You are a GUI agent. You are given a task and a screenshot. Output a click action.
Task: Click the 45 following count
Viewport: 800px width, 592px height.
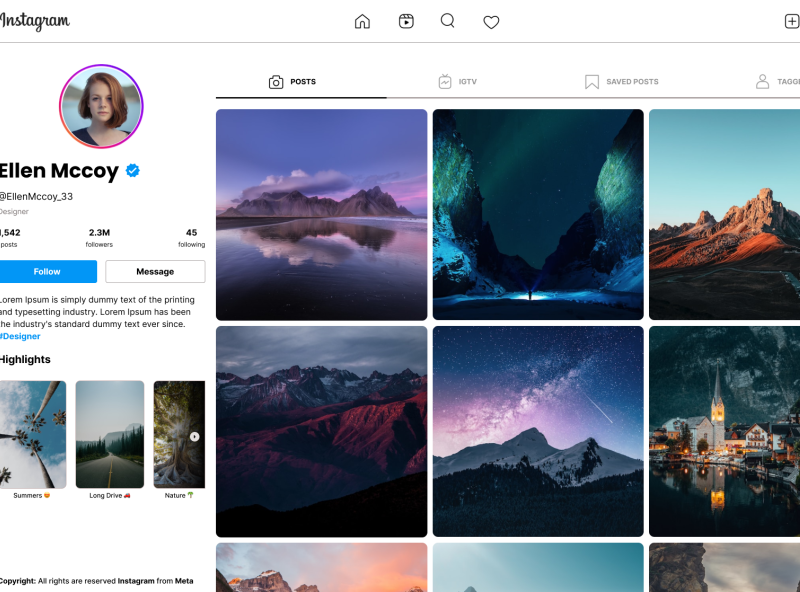coord(191,238)
